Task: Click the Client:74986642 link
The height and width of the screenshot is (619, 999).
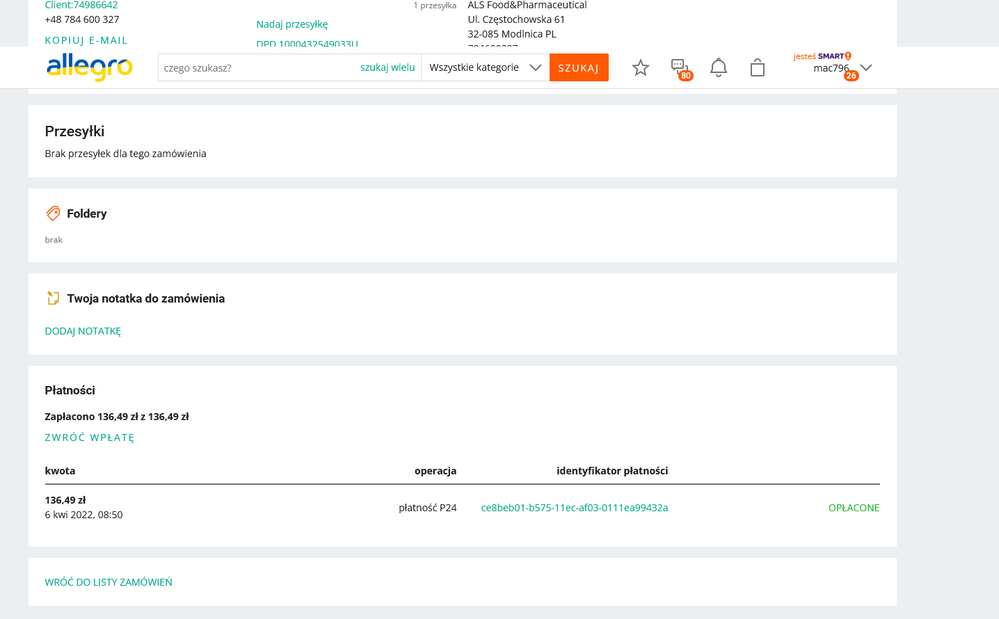Action: point(81,5)
